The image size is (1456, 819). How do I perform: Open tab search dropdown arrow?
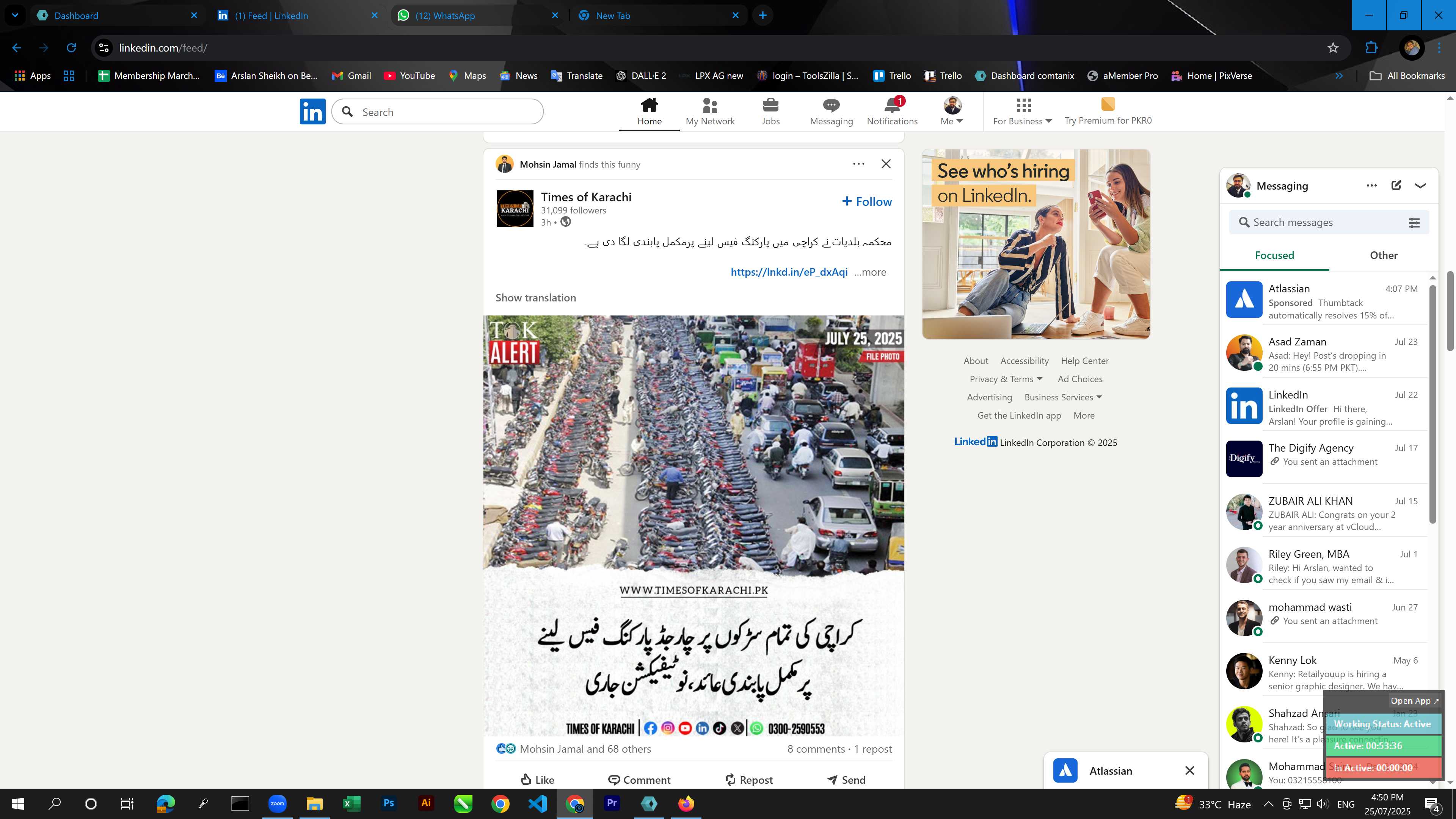click(x=15, y=15)
